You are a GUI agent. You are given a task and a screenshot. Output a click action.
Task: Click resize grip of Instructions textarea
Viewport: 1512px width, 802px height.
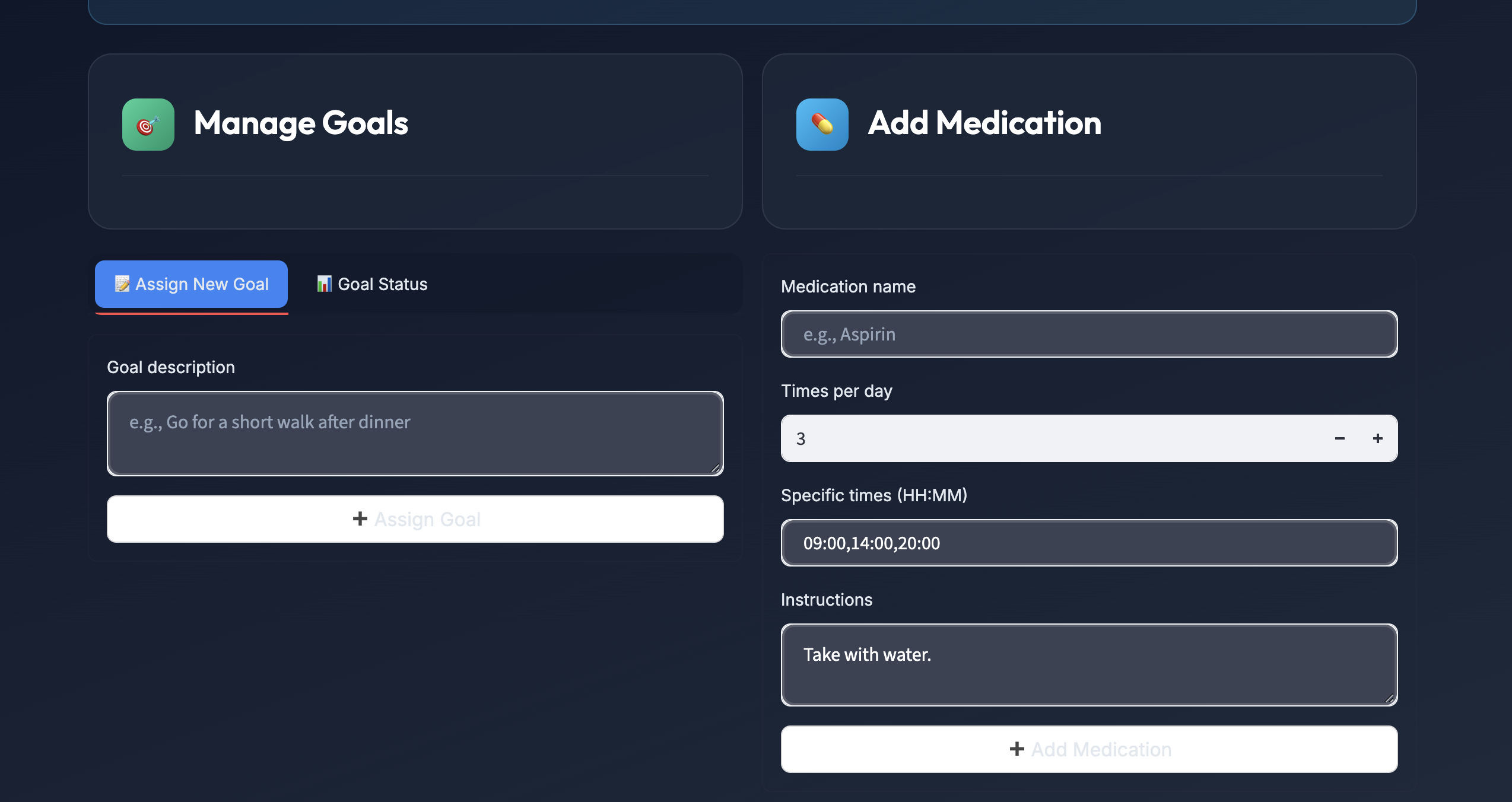click(1389, 698)
